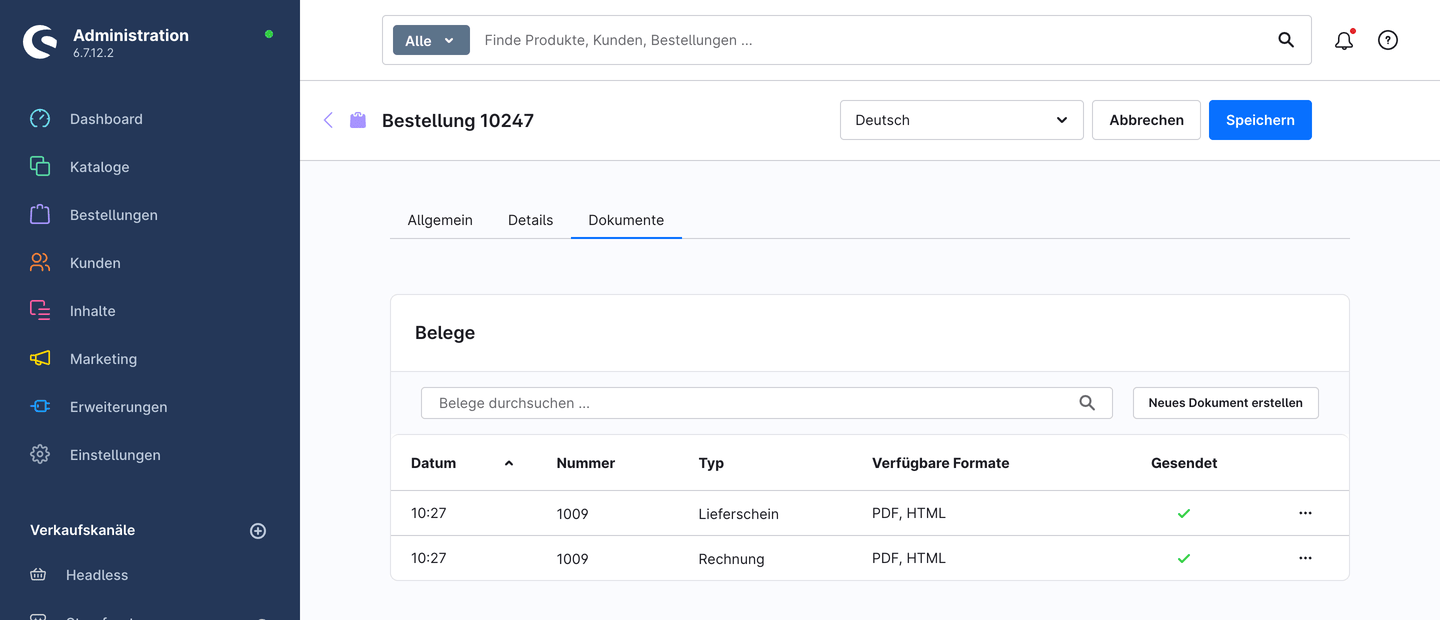Viewport: 1440px width, 620px height.
Task: Add a new Verkaufskanal with plus icon
Action: click(258, 531)
